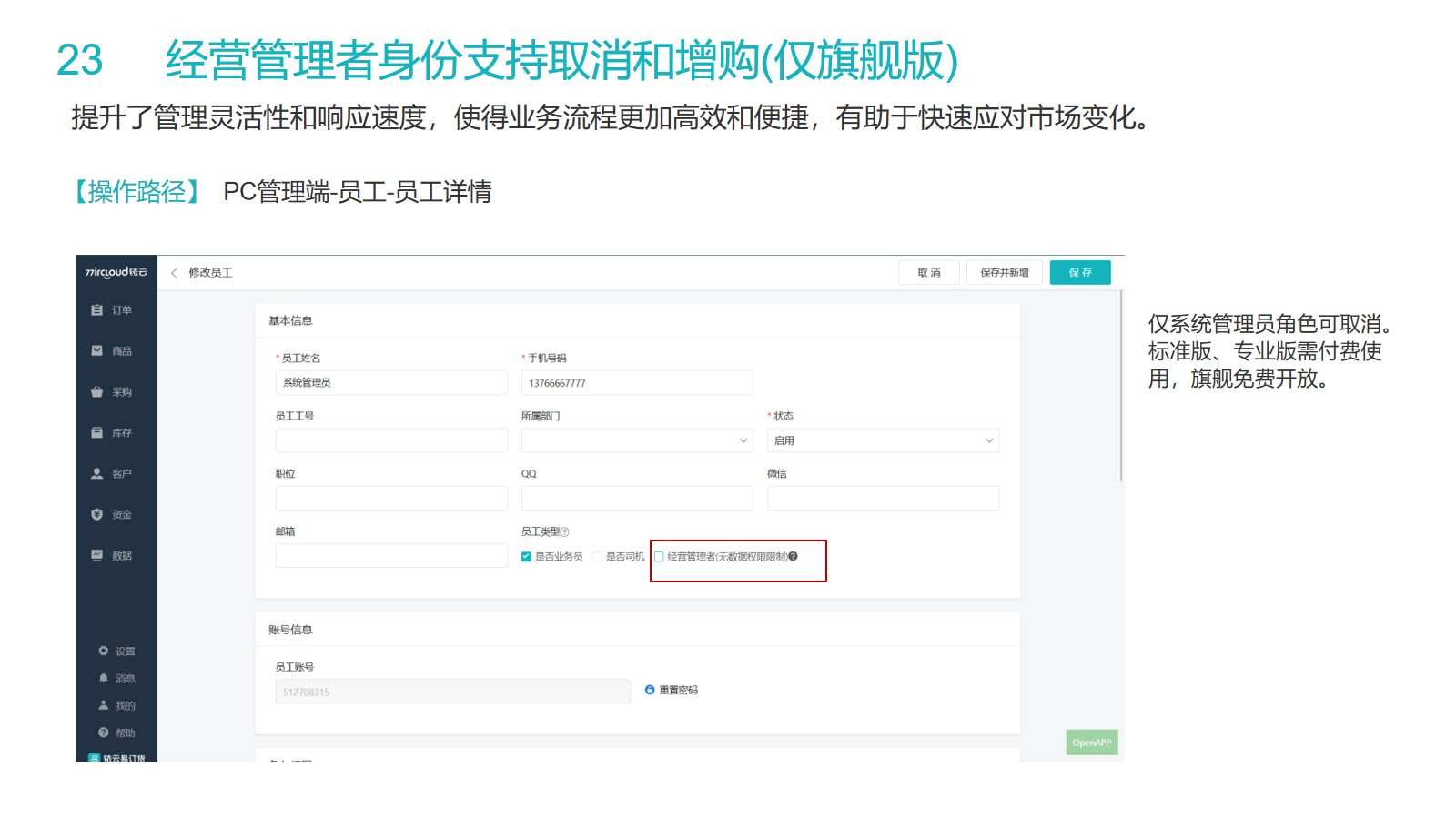The height and width of the screenshot is (819, 1456).
Task: Click the 取消 button
Action: coord(929,273)
